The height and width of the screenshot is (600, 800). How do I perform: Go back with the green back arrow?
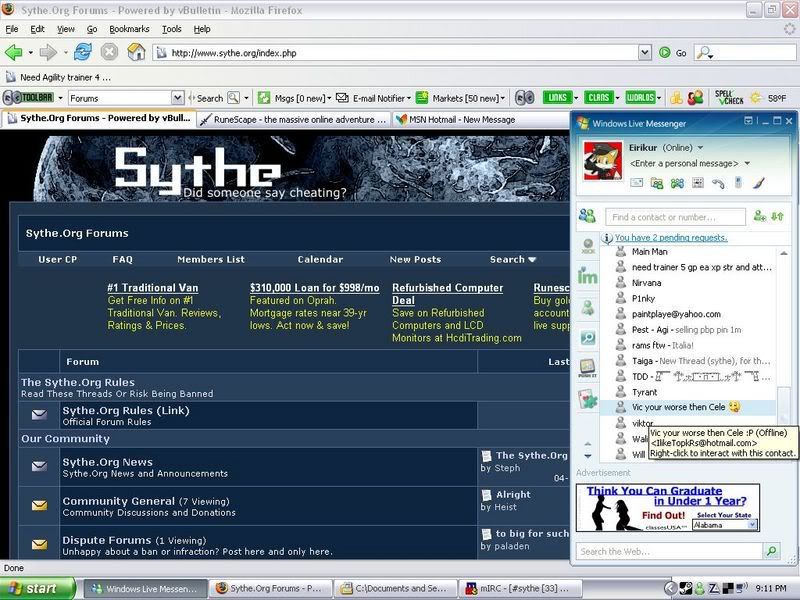[x=14, y=52]
